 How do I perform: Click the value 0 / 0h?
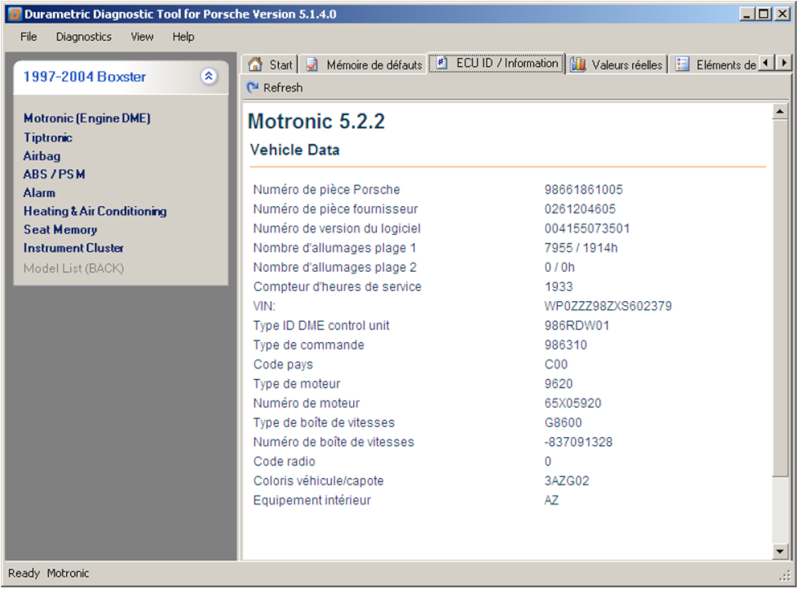coord(559,267)
